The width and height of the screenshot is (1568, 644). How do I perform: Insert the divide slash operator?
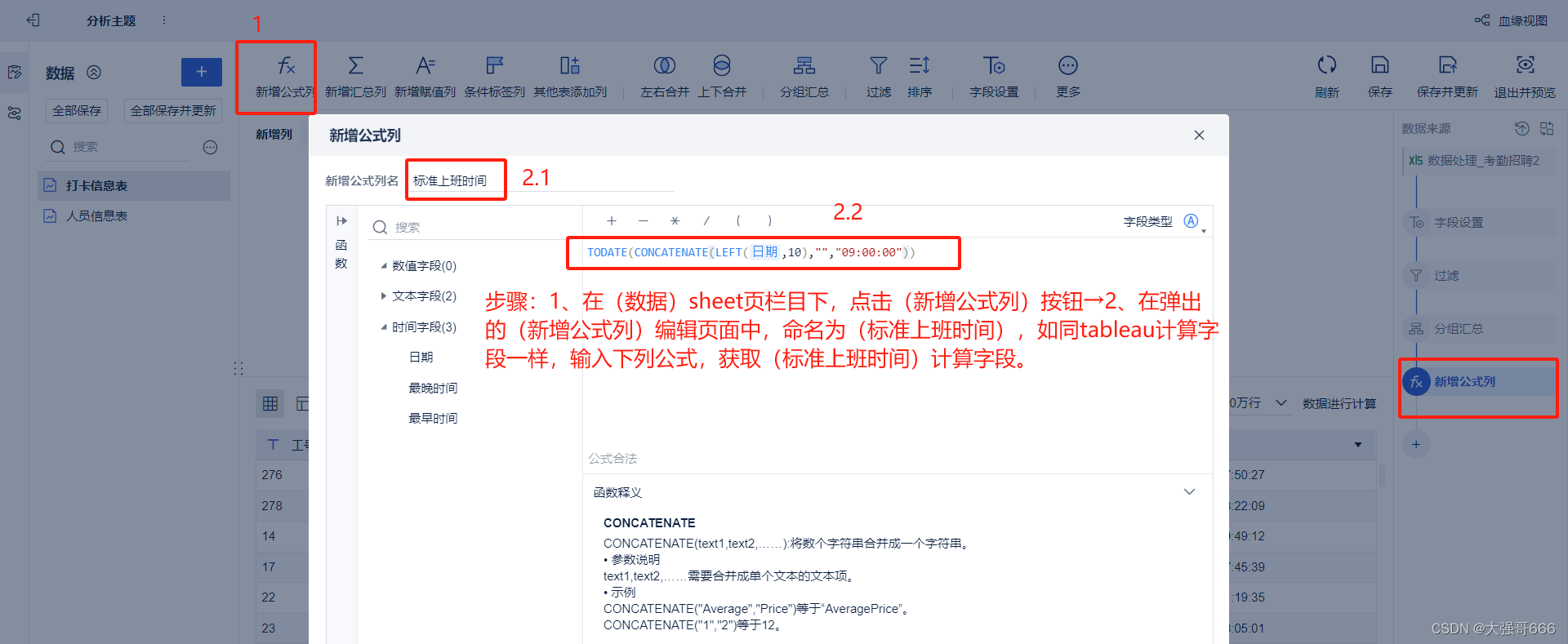pos(706,220)
